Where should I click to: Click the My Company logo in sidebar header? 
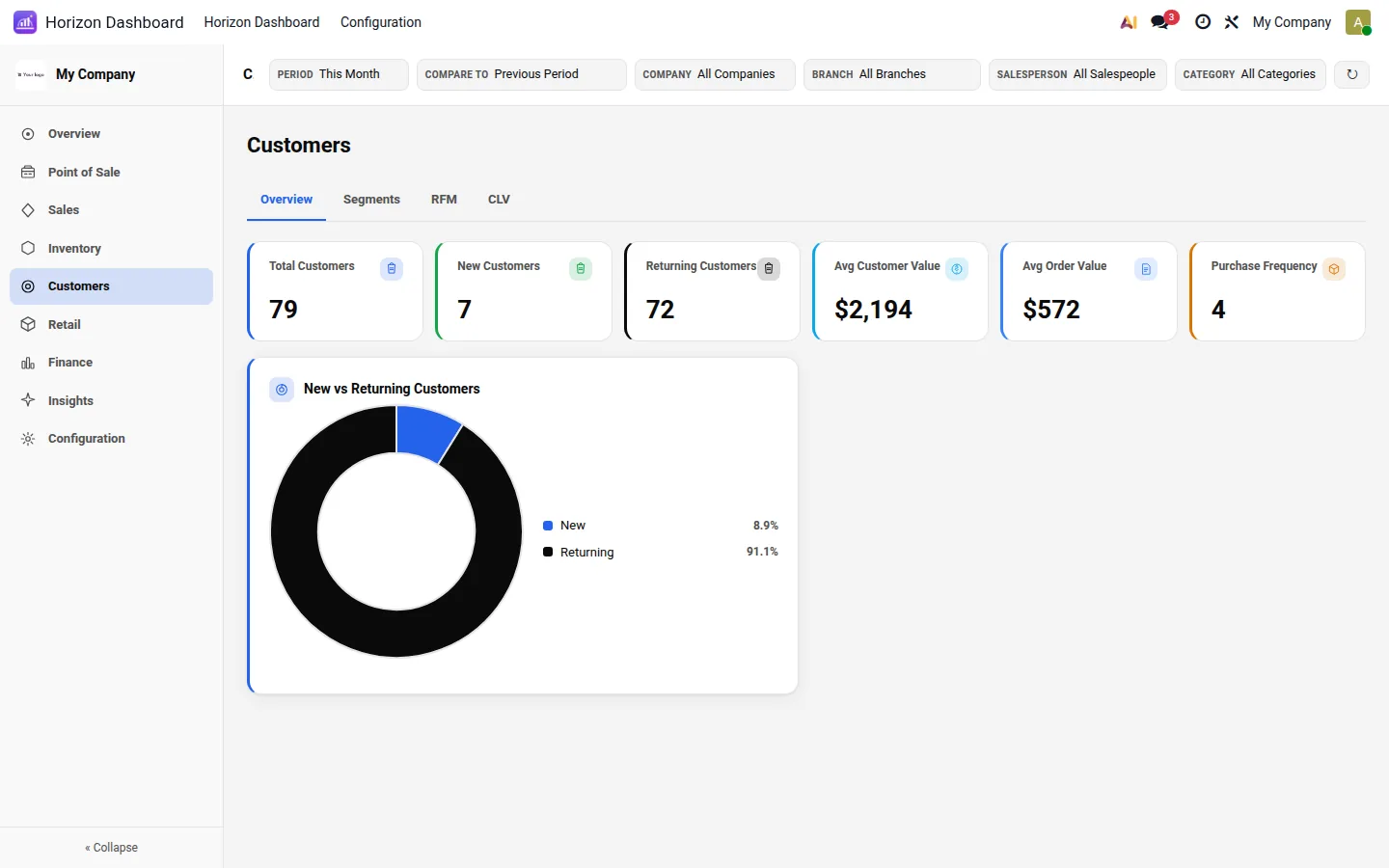31,74
